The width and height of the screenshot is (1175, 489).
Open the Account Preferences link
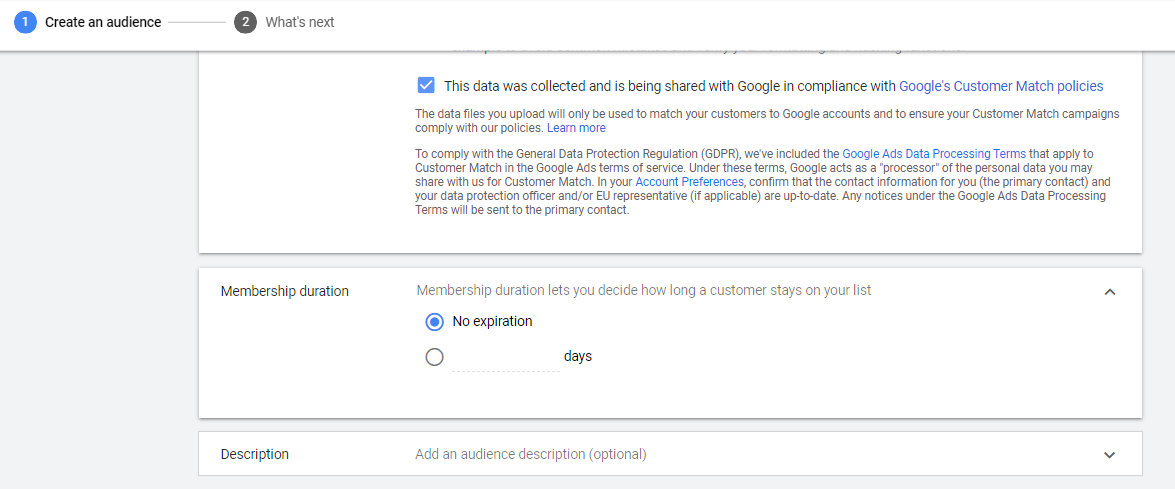pyautogui.click(x=689, y=182)
